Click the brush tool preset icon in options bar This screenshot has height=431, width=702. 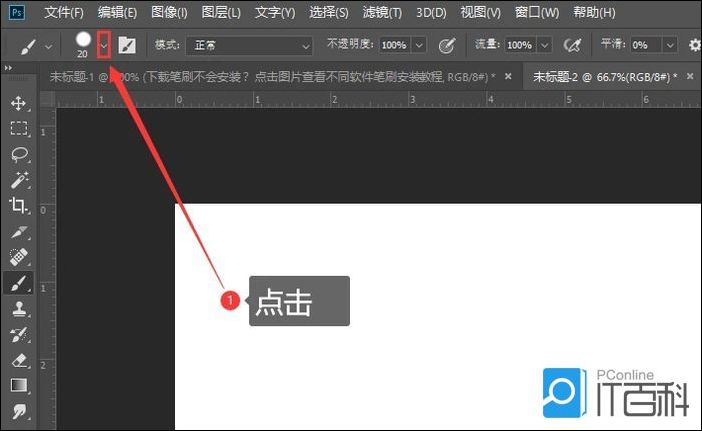click(x=28, y=45)
